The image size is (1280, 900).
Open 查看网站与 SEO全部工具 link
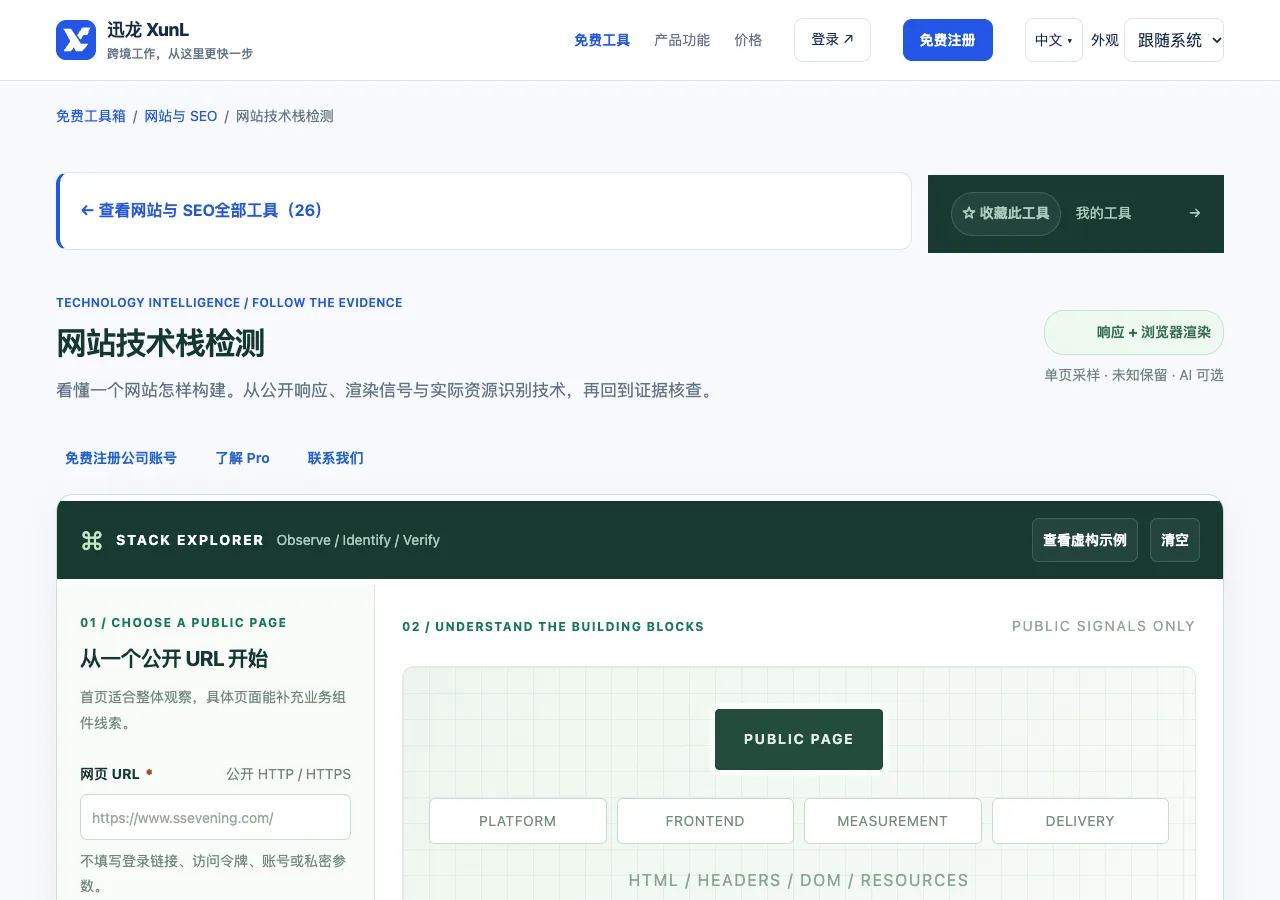(201, 211)
